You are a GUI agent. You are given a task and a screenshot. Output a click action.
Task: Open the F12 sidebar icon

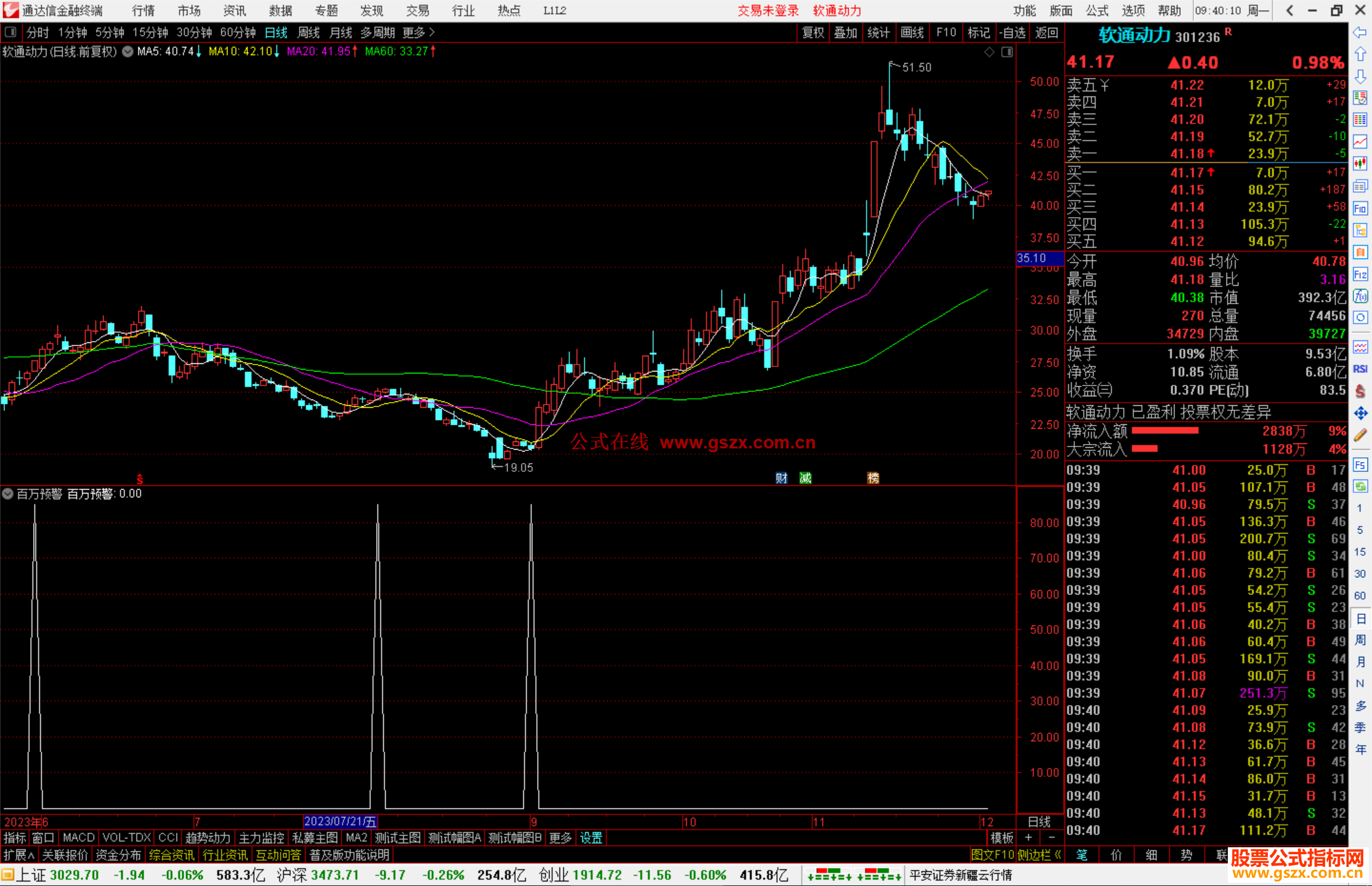(x=1360, y=274)
